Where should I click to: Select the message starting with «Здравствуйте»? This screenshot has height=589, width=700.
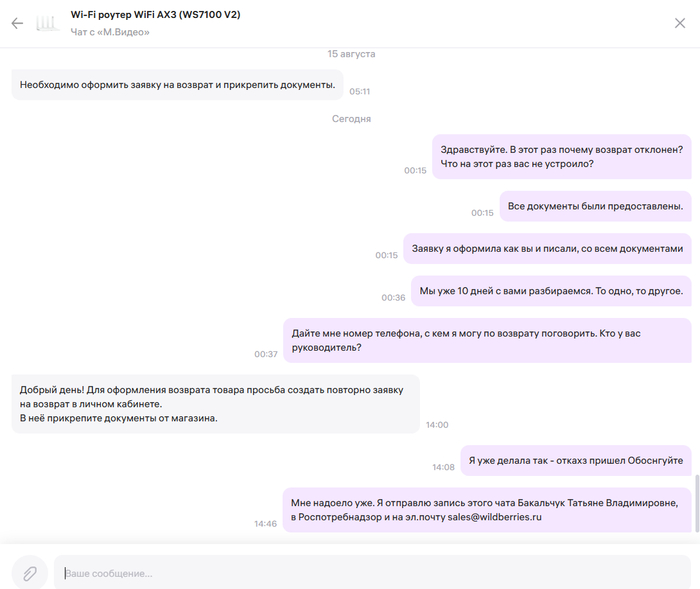click(x=561, y=156)
